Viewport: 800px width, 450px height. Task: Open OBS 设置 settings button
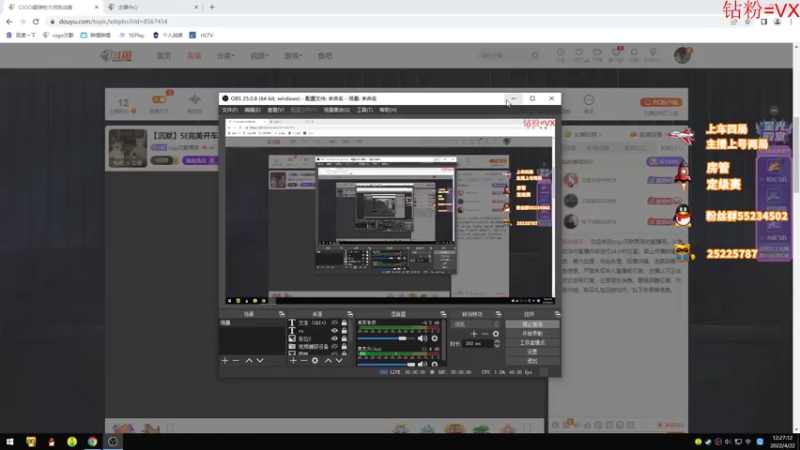tap(532, 352)
